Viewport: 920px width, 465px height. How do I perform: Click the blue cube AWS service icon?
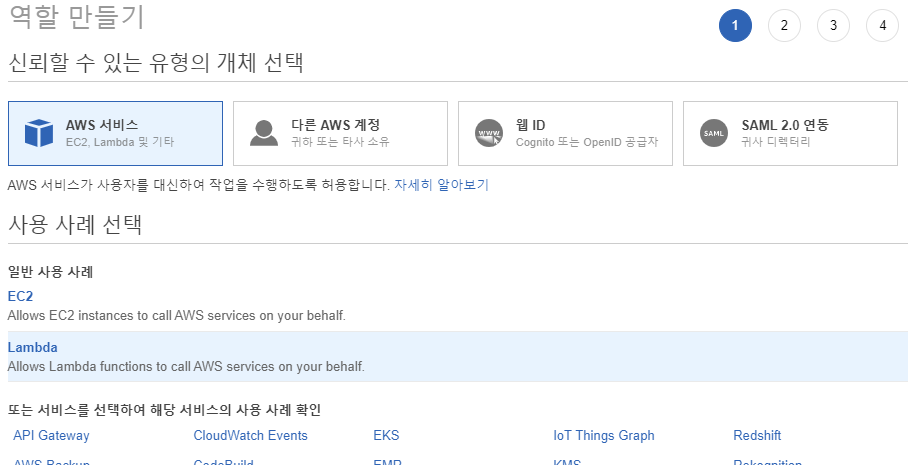click(x=39, y=133)
